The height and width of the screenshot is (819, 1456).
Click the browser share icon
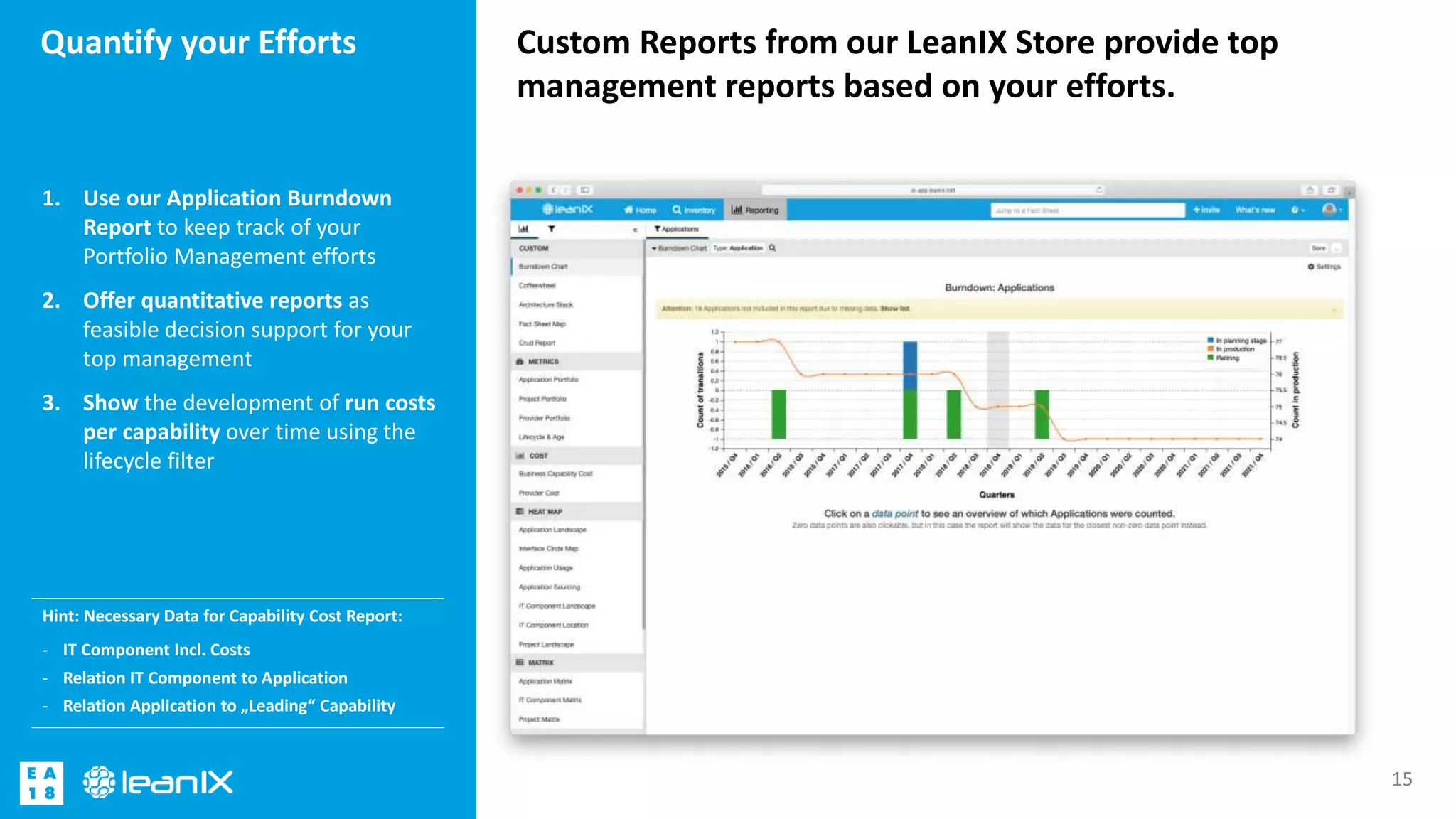point(1310,190)
